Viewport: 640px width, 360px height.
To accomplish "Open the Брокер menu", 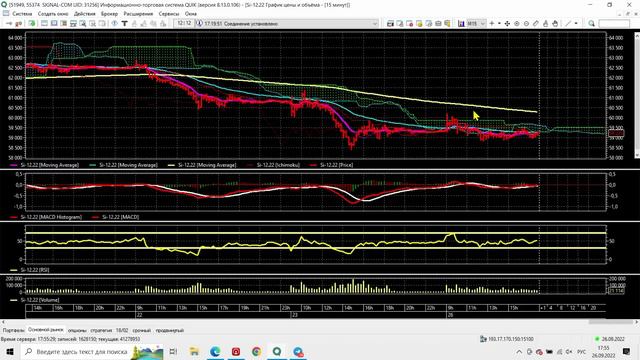I will tap(109, 14).
